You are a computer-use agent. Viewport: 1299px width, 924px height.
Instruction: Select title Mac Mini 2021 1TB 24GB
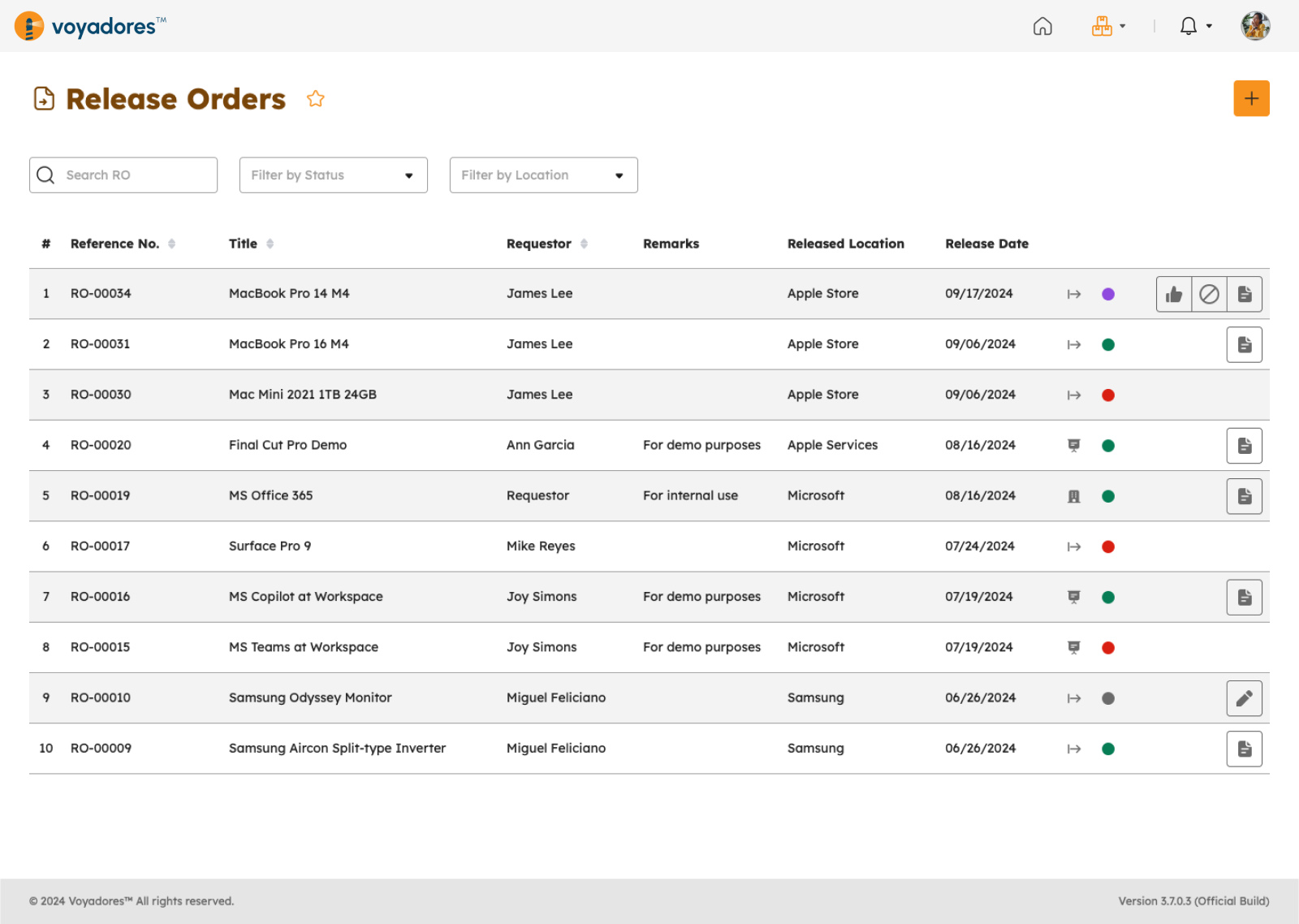click(x=303, y=394)
